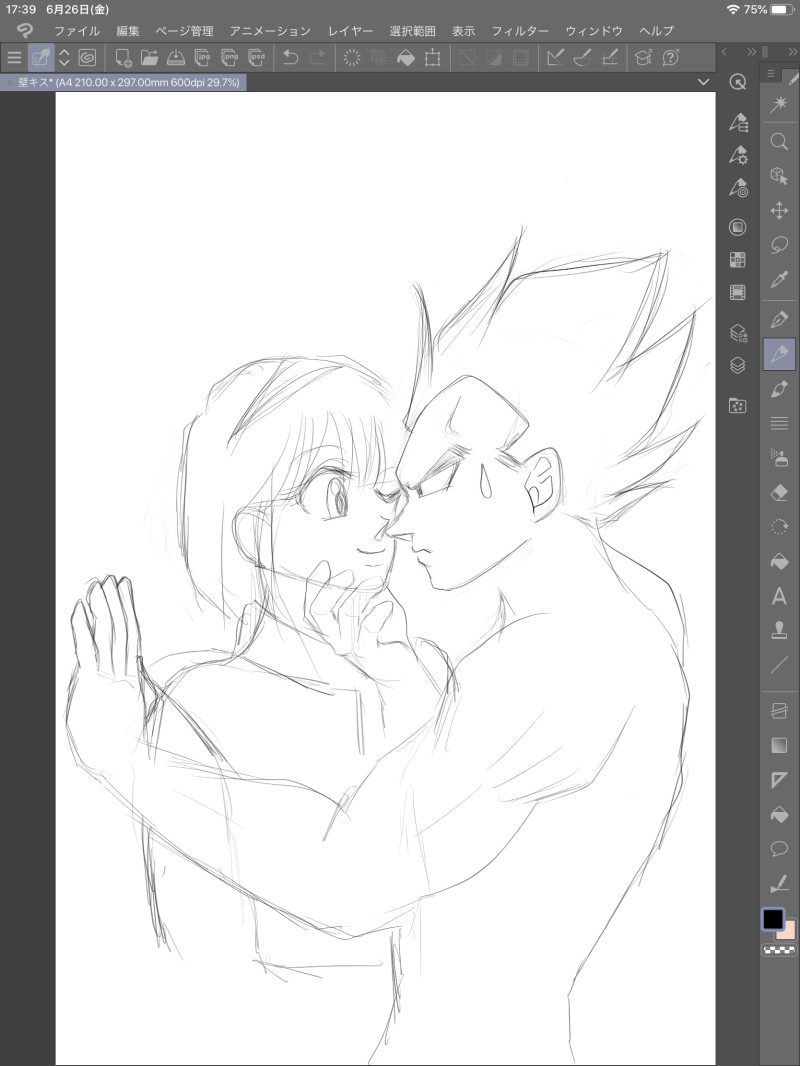
Task: Open the 表示 menu
Action: [x=464, y=31]
